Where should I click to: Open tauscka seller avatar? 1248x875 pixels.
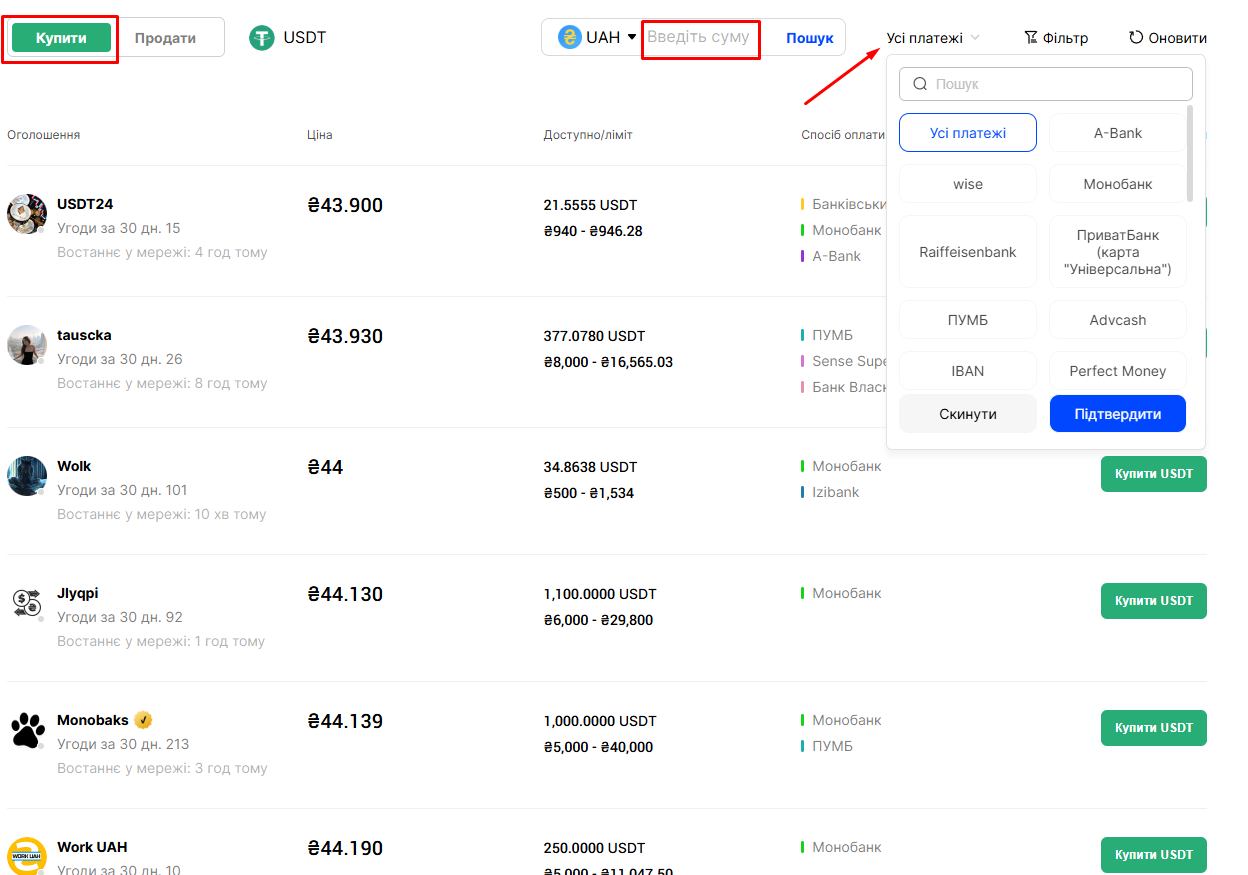(x=27, y=345)
